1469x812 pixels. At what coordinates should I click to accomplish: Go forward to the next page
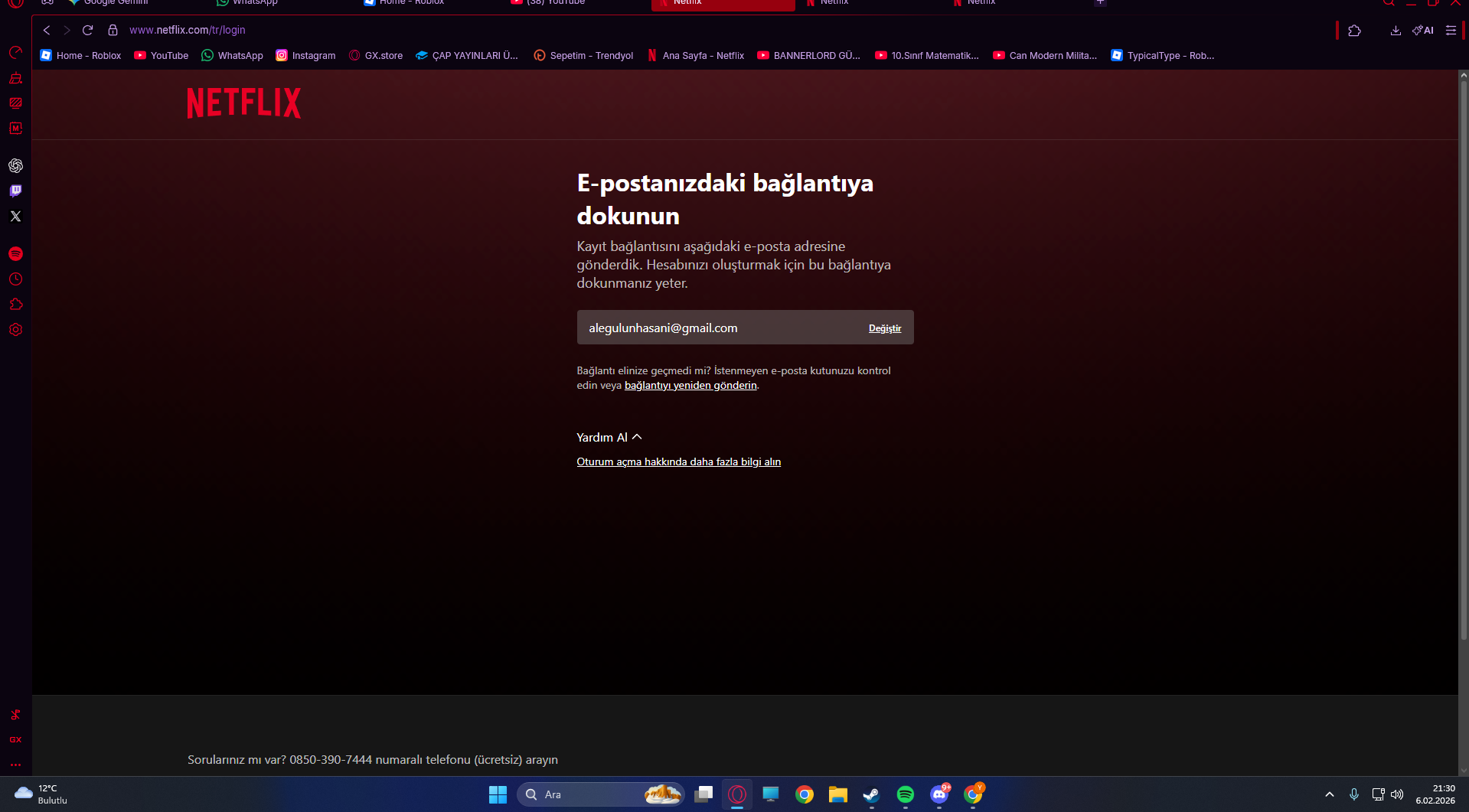[x=67, y=30]
